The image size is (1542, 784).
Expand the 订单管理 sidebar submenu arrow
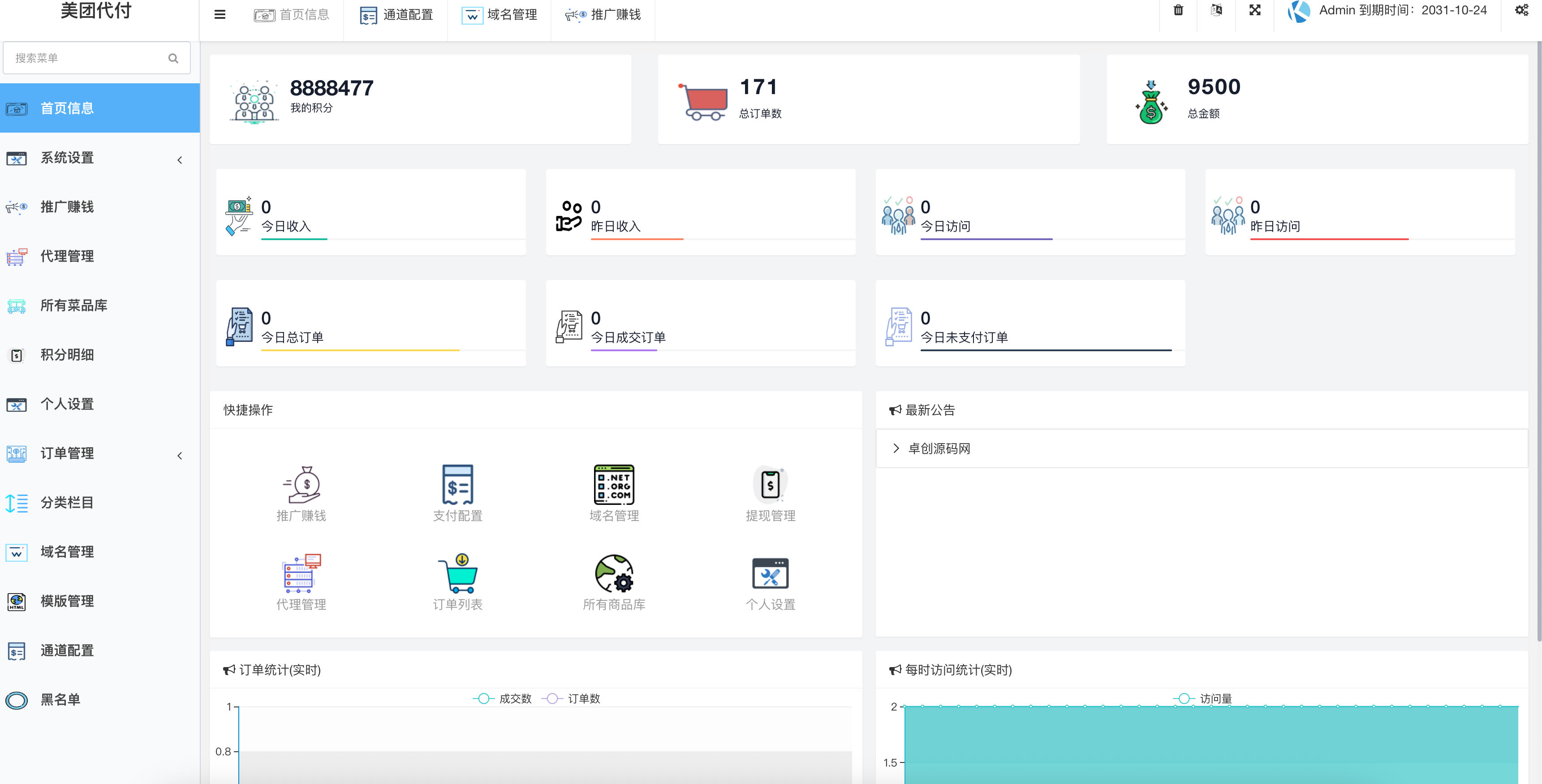click(x=180, y=456)
